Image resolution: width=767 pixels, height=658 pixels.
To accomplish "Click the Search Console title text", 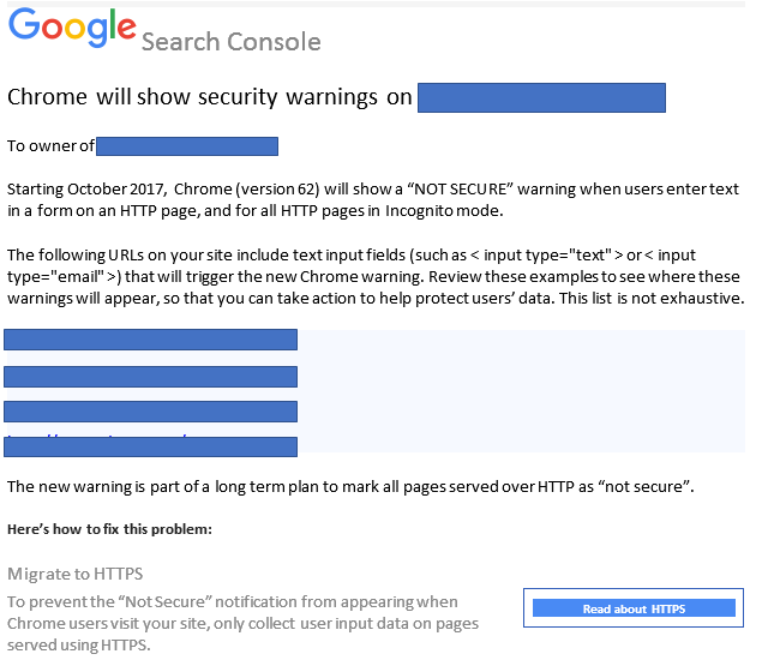I will coord(231,42).
